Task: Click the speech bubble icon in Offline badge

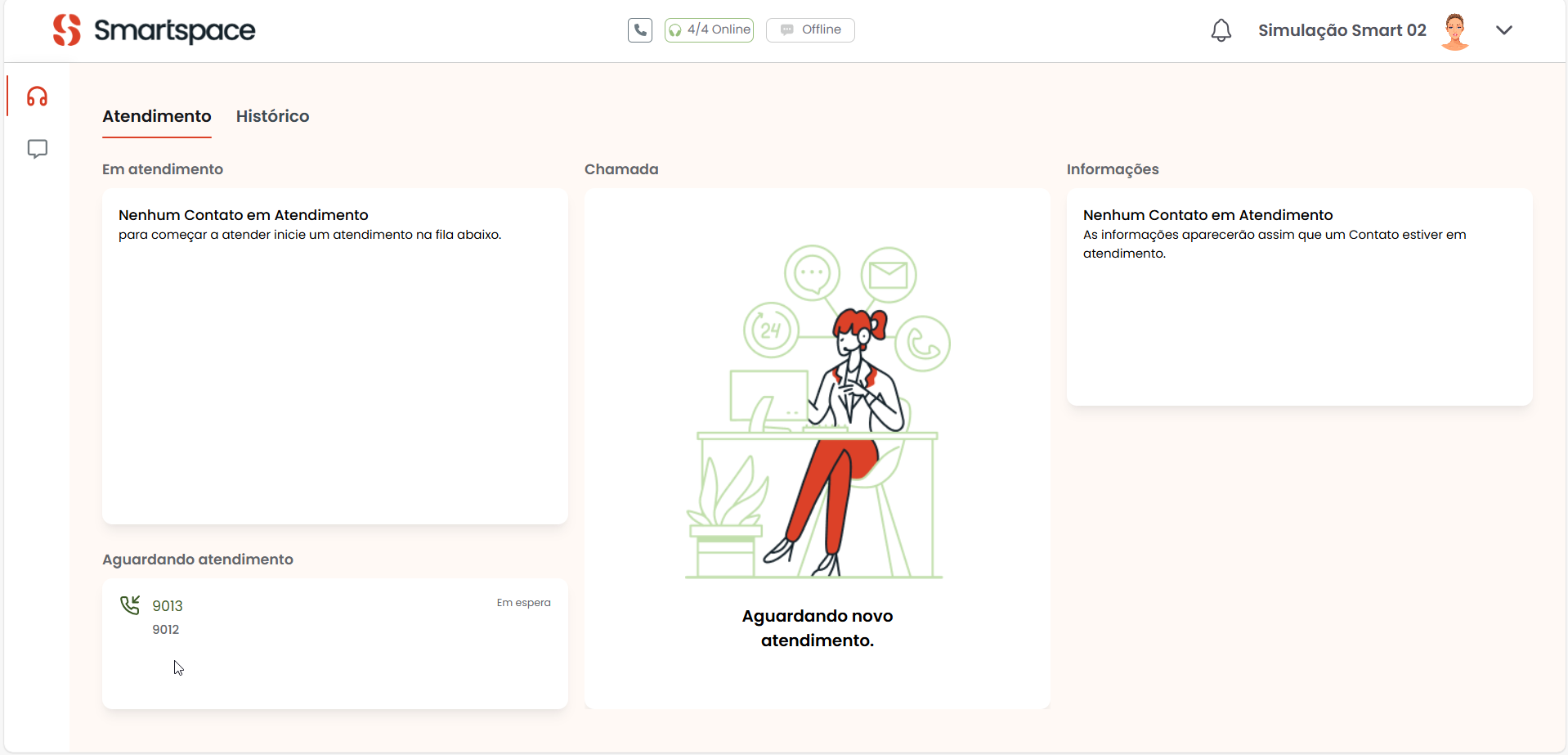Action: pyautogui.click(x=786, y=30)
